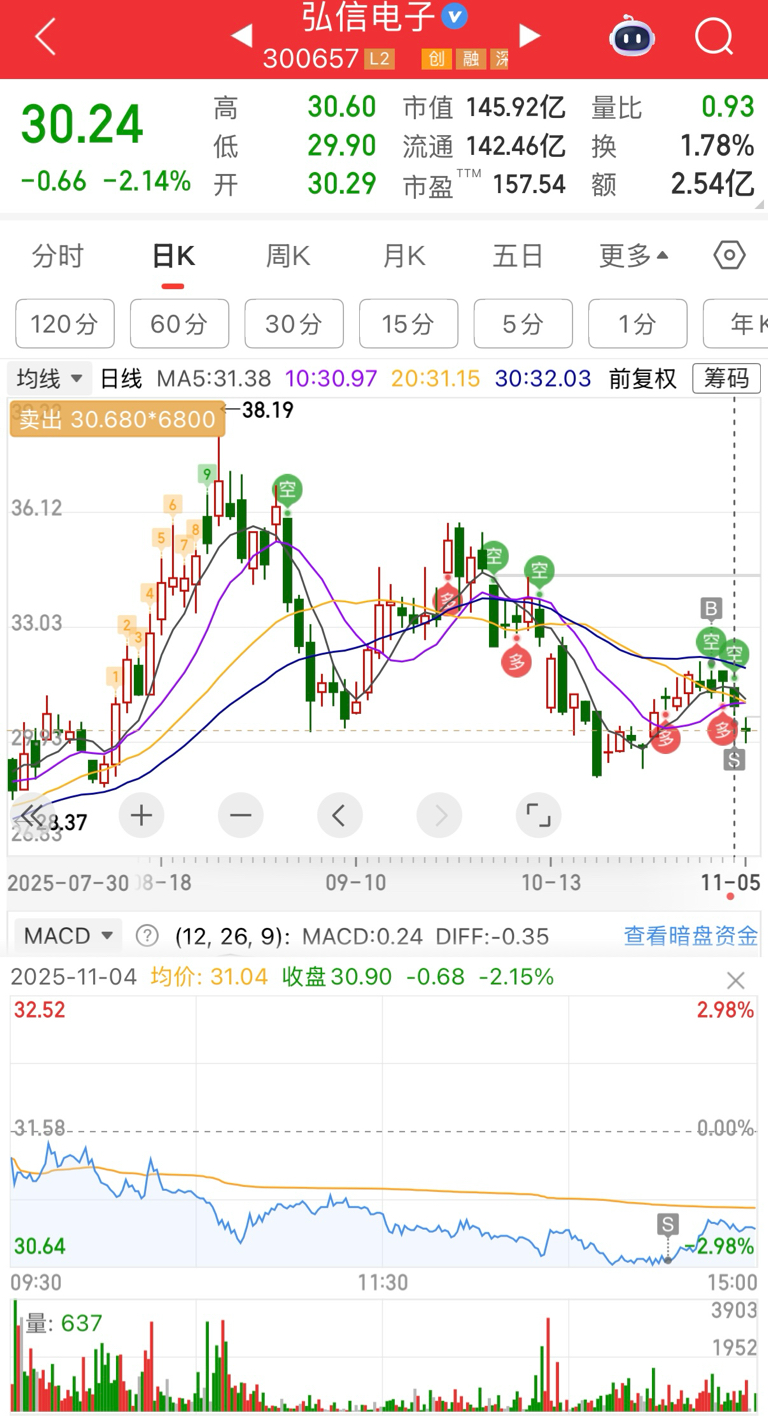The height and width of the screenshot is (1424, 768).
Task: Select the 日K tab
Action: tap(173, 256)
